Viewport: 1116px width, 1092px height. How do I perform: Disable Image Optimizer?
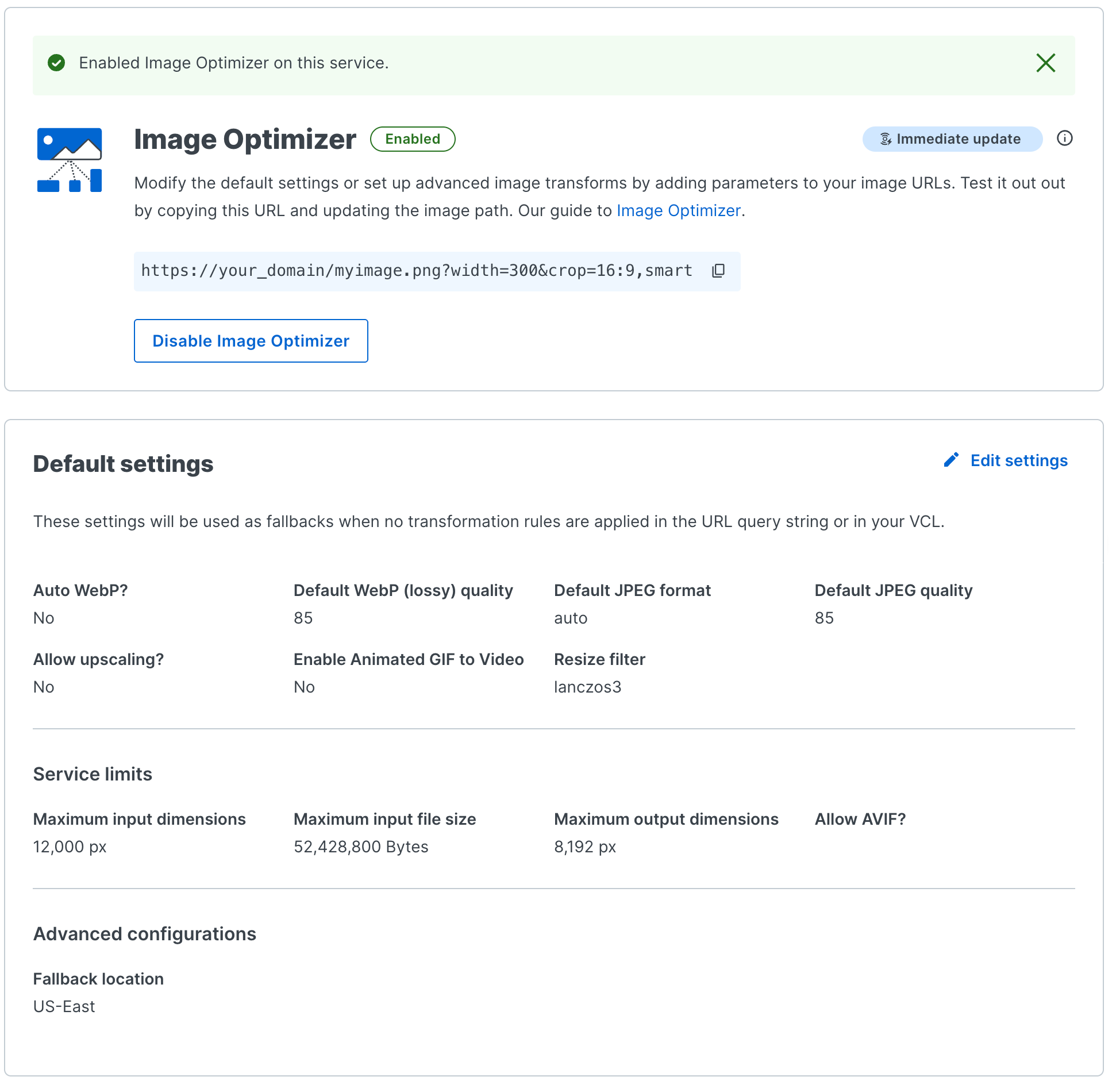tap(251, 341)
